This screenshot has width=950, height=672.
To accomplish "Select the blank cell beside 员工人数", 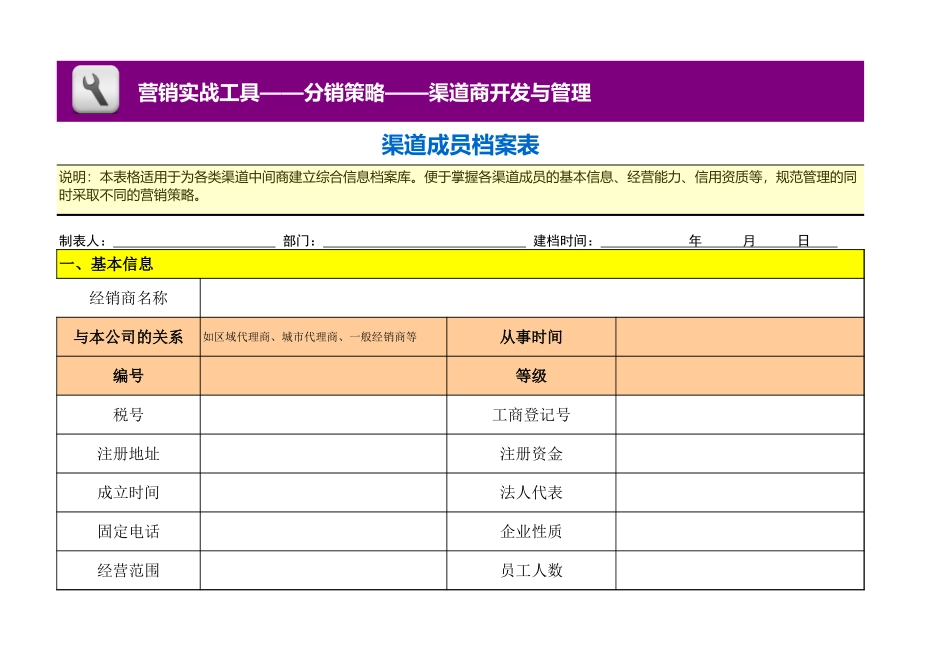I will pyautogui.click(x=739, y=570).
